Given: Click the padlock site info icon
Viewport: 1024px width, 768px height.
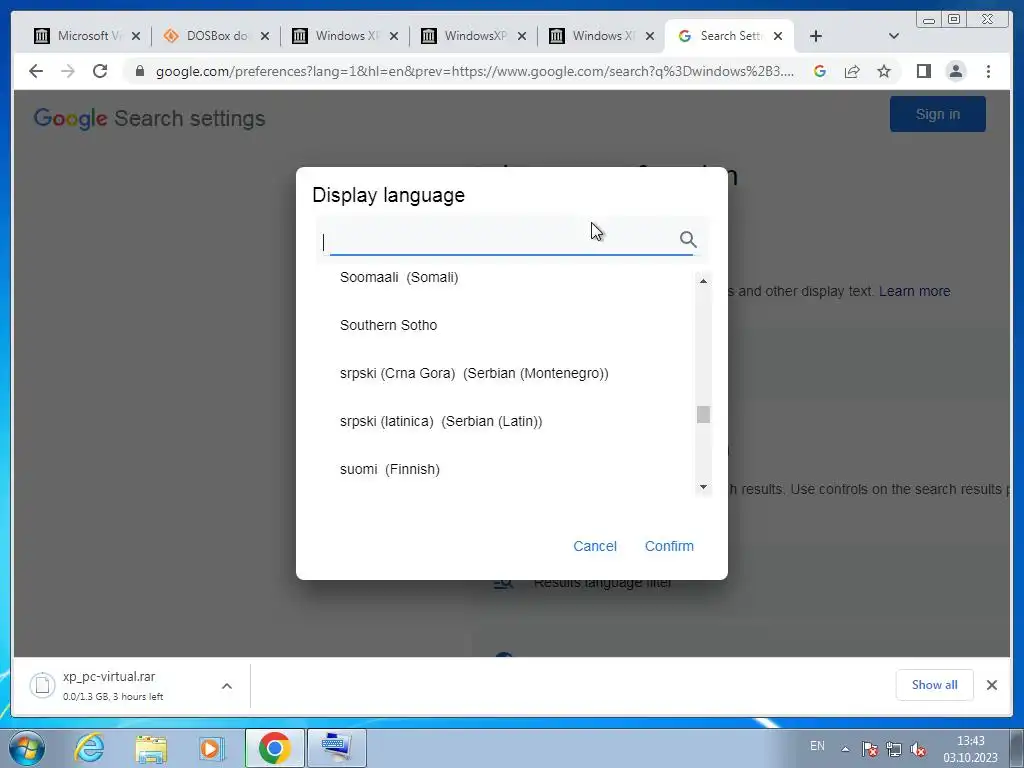Looking at the screenshot, I should click(x=139, y=71).
